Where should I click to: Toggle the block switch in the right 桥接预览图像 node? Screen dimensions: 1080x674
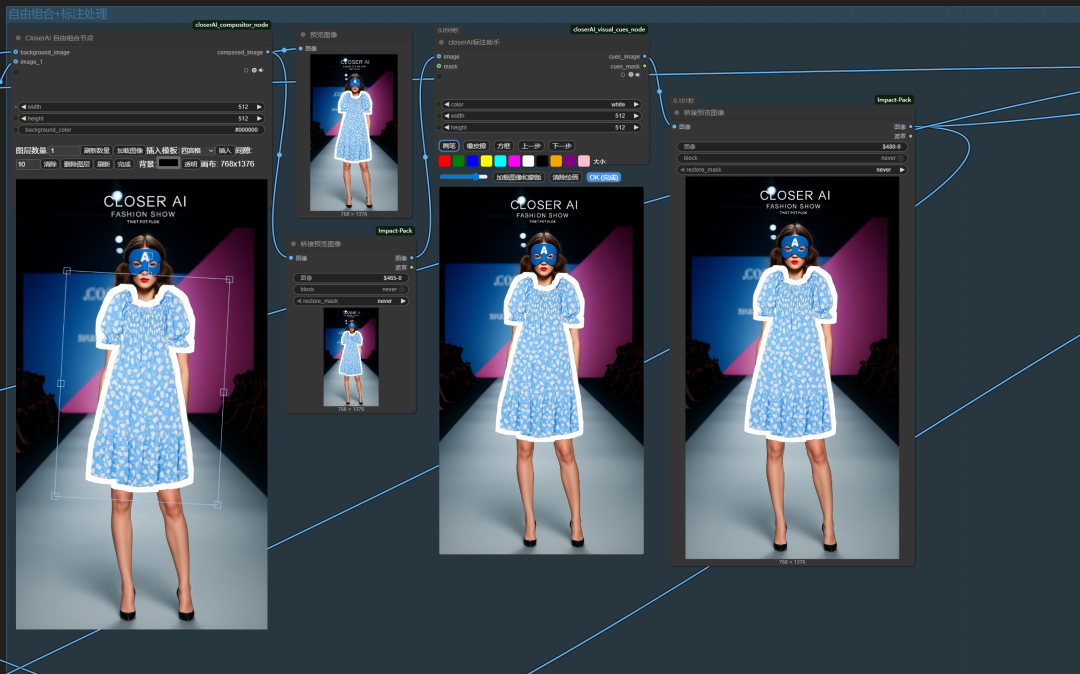pos(901,158)
